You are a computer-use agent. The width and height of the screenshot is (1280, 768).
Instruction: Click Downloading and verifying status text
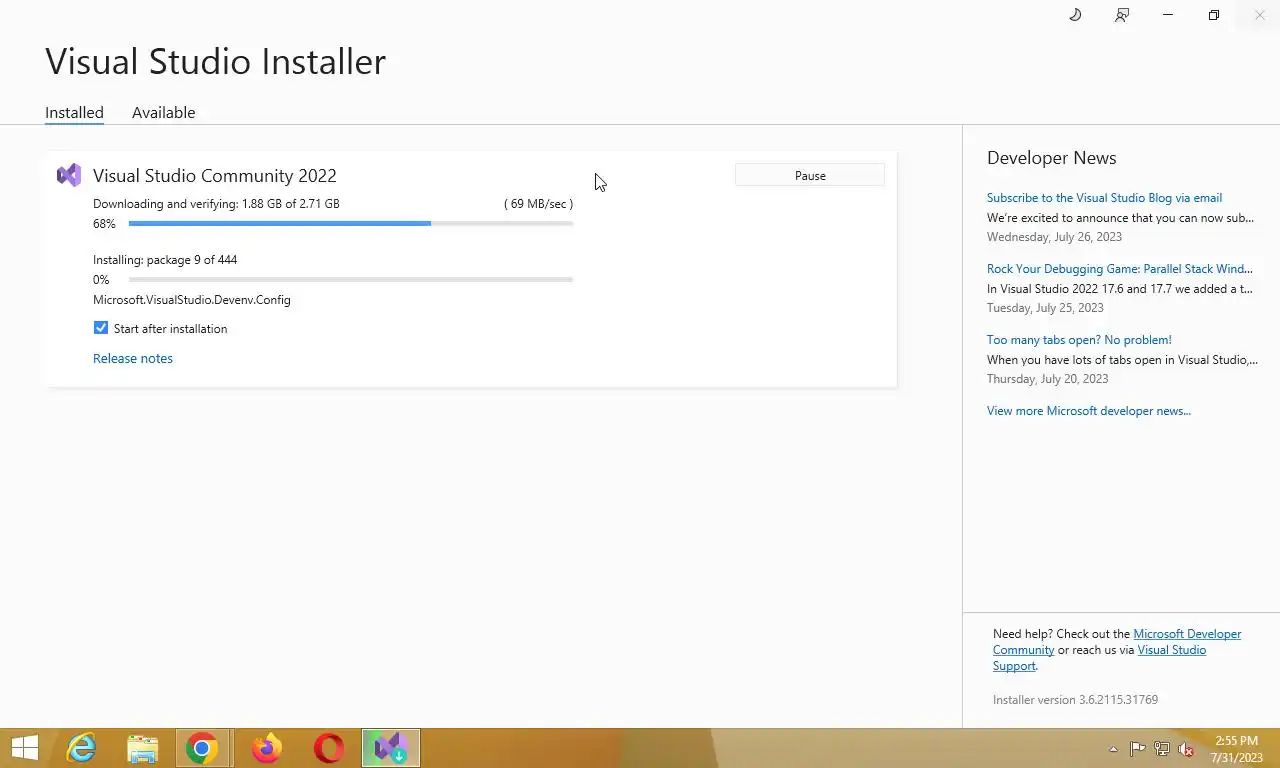[x=216, y=204]
